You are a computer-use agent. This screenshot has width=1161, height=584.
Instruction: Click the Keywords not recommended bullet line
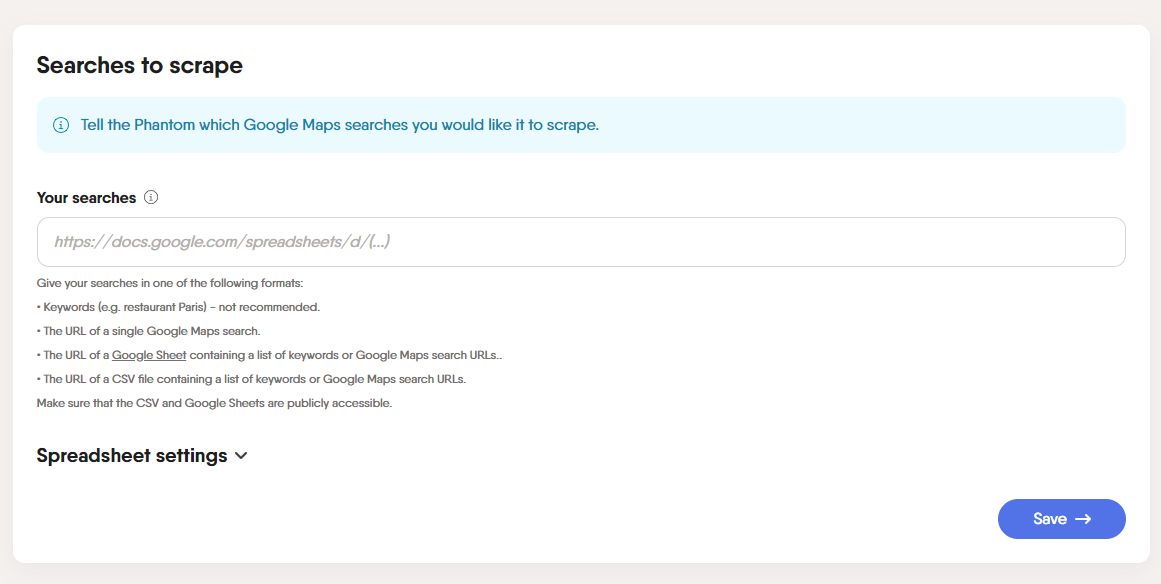click(x=178, y=306)
